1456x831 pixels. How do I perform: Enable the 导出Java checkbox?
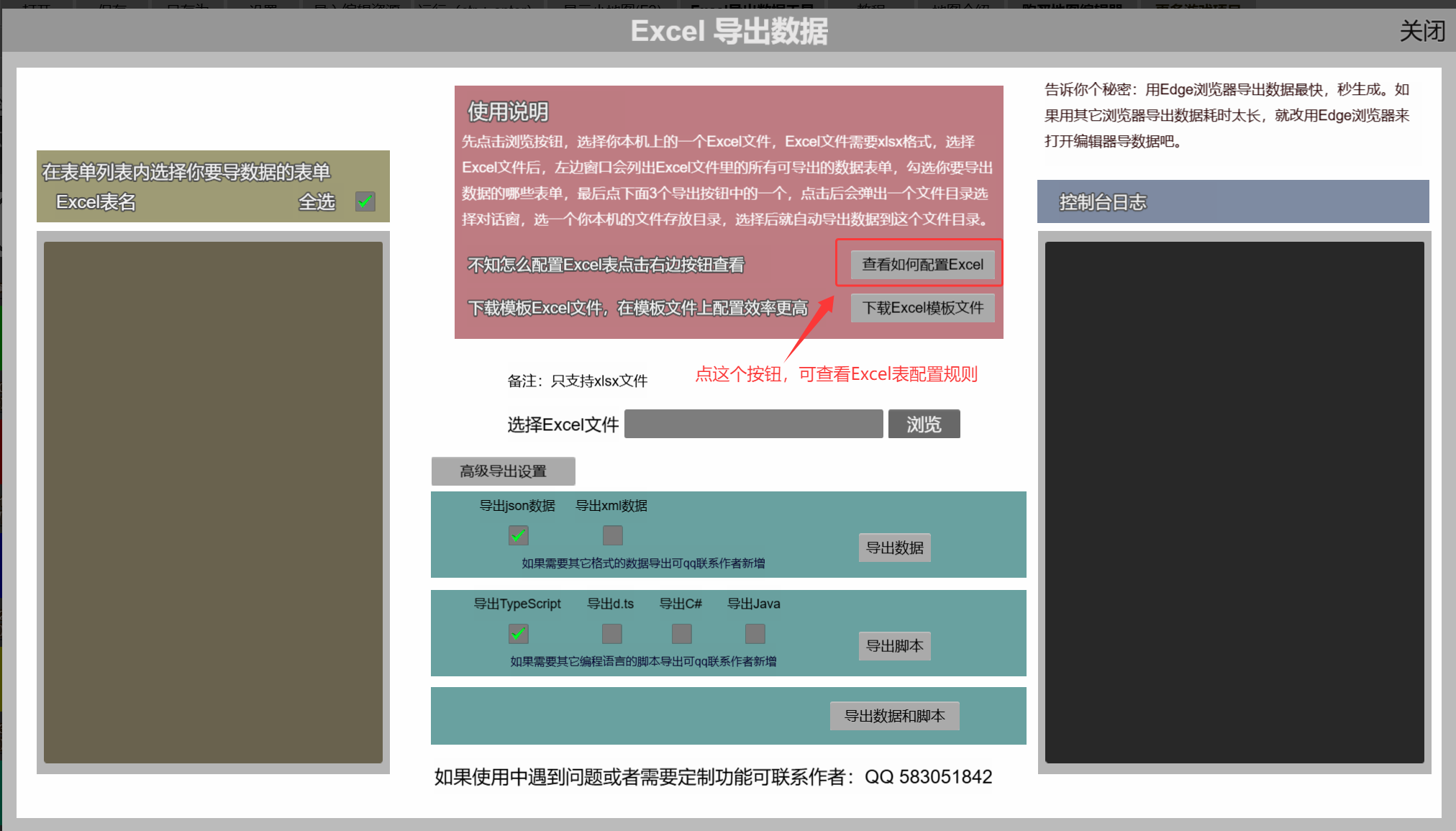pos(755,634)
